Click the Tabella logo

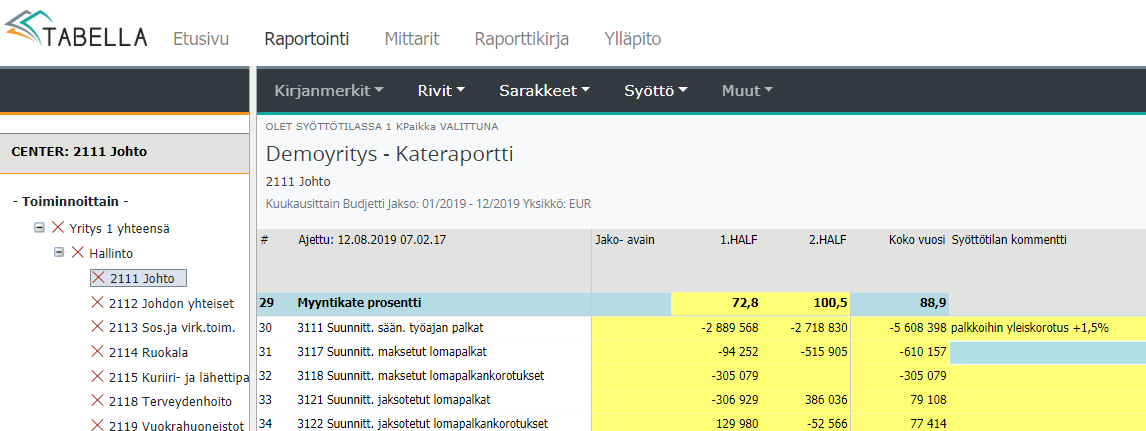pyautogui.click(x=76, y=30)
